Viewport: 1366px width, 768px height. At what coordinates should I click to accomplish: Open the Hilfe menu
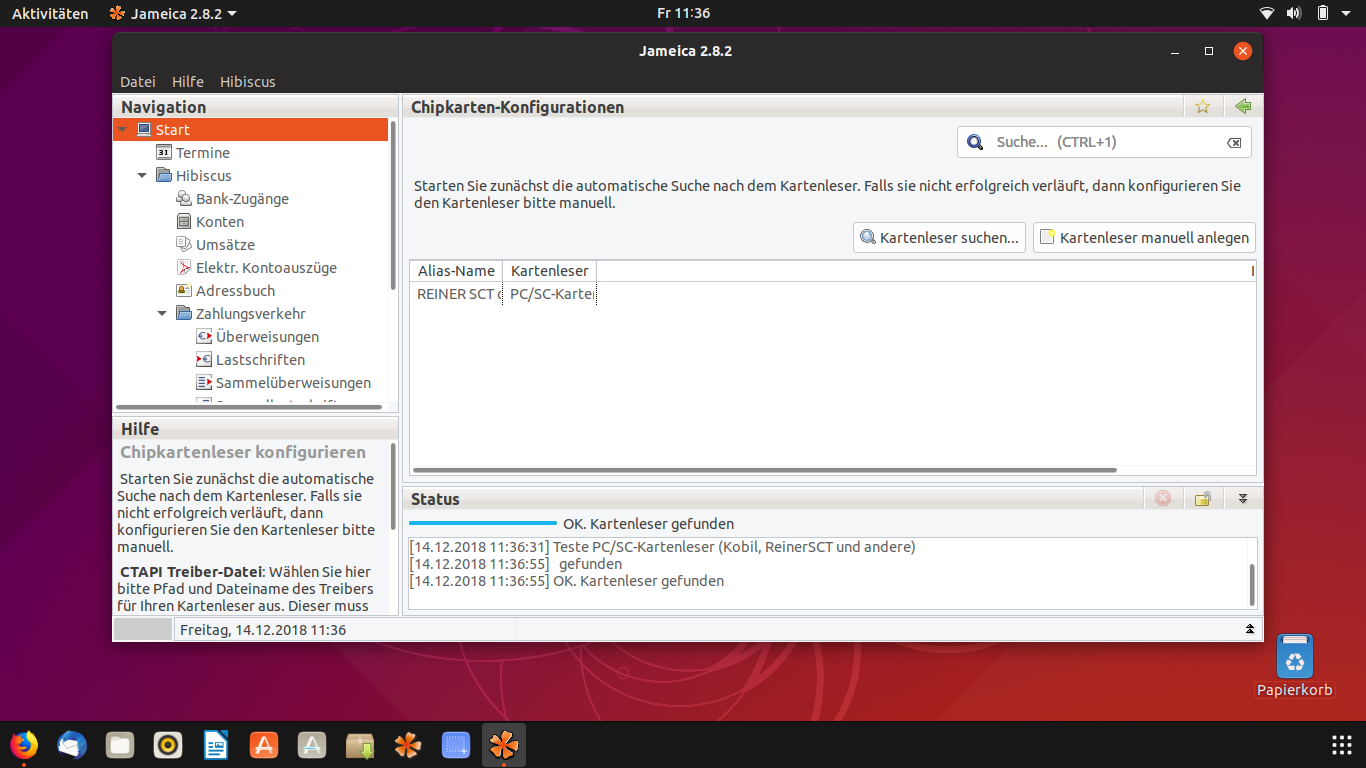pos(188,82)
